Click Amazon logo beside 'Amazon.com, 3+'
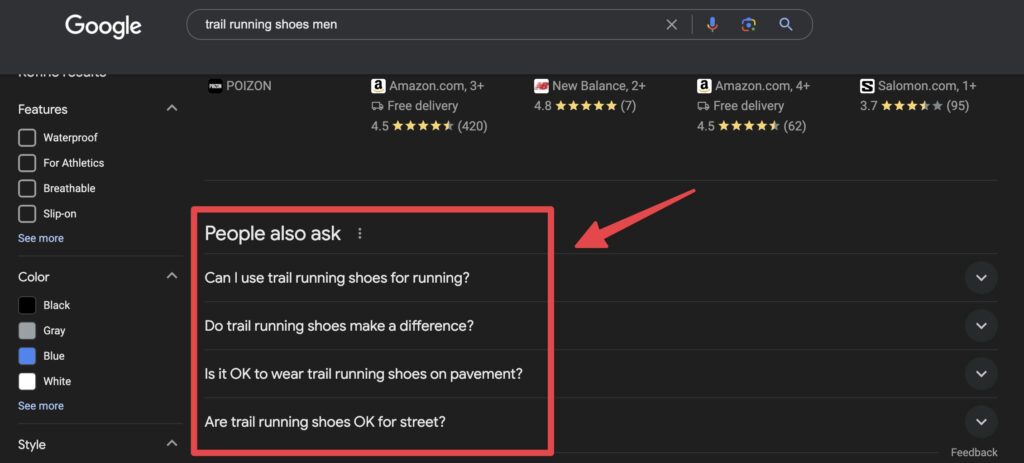Screen dimensions: 1024x463 [x=378, y=86]
